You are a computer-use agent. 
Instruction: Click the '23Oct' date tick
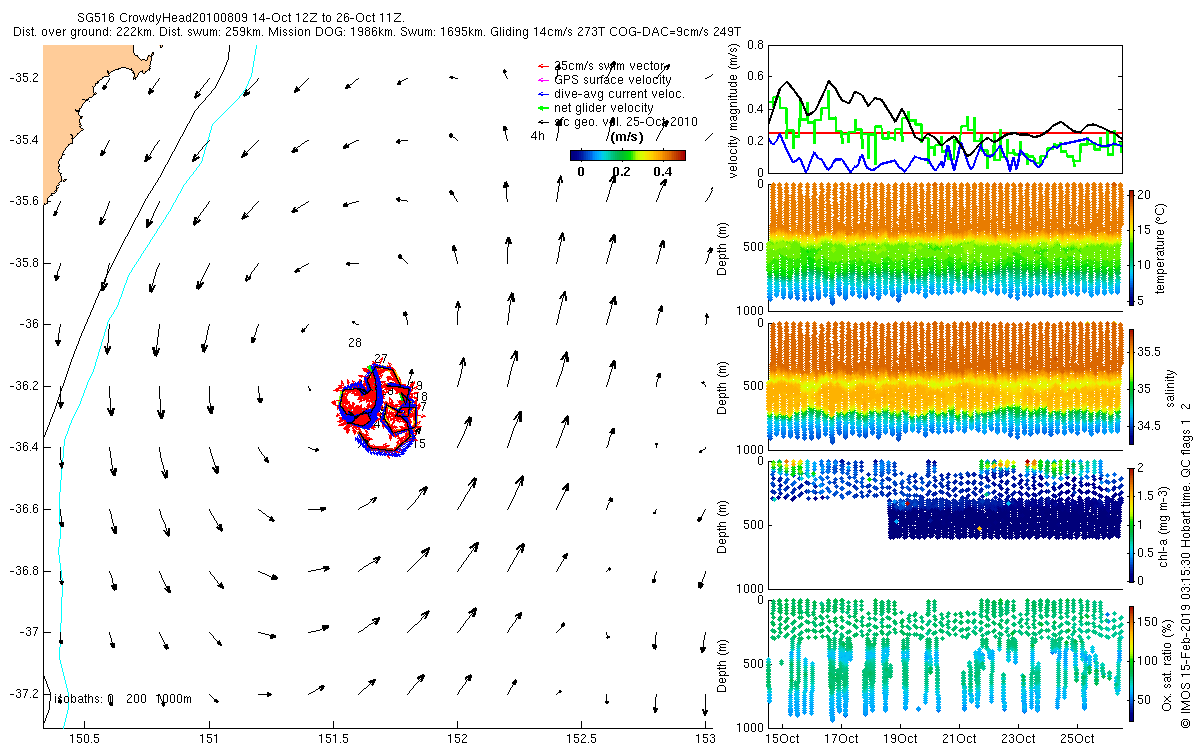(1019, 739)
